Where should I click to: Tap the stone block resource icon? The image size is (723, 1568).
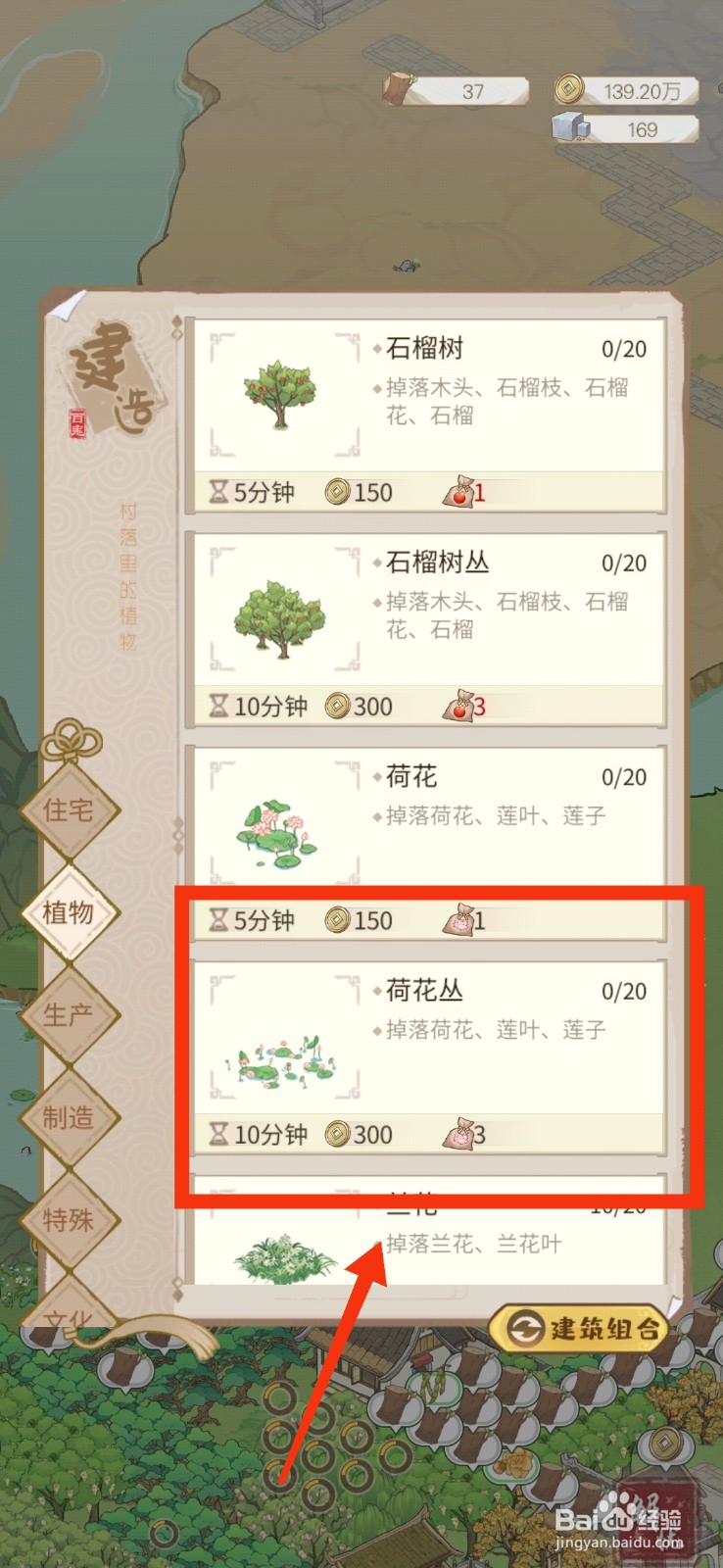571,128
